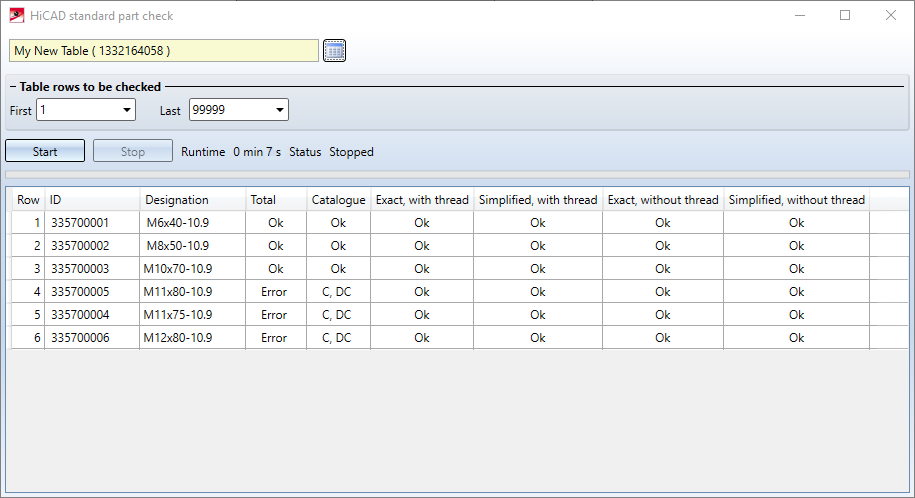Click C, DC catalogue cell for M11x80-10.9
The width and height of the screenshot is (915, 498).
click(x=337, y=292)
